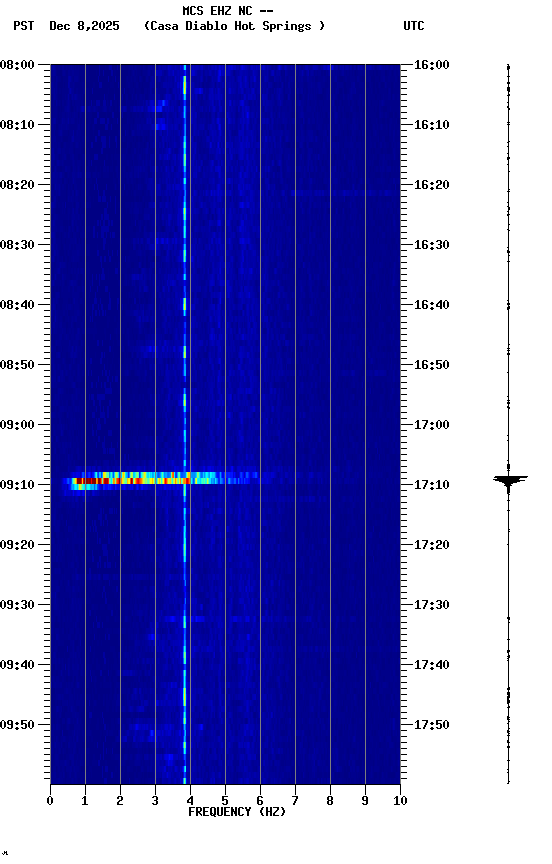Click the '1' frequency axis tick label
This screenshot has width=552, height=864.
pos(85,801)
